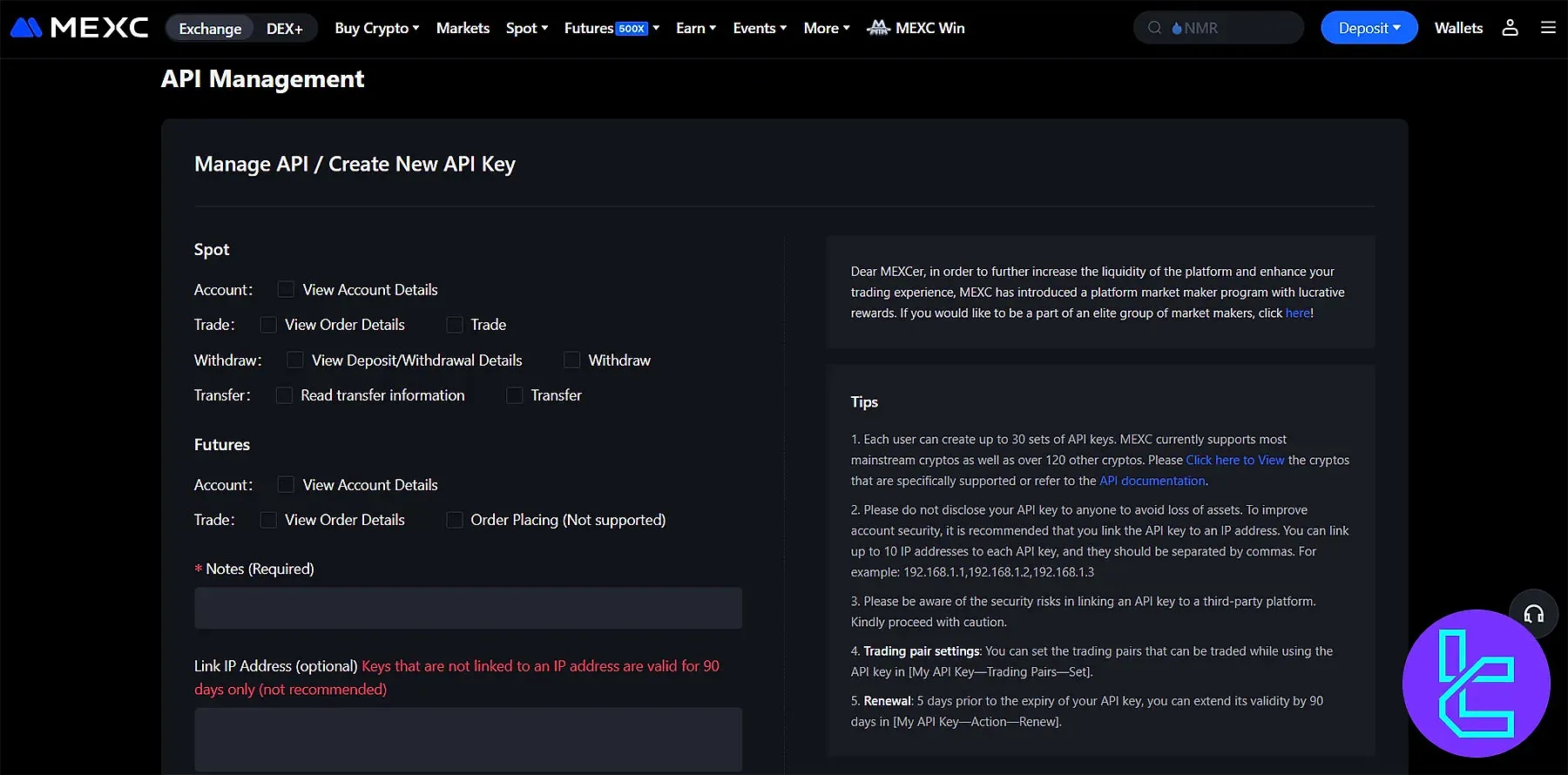Expand the Deposit dropdown button
Image resolution: width=1568 pixels, height=775 pixels.
1369,28
